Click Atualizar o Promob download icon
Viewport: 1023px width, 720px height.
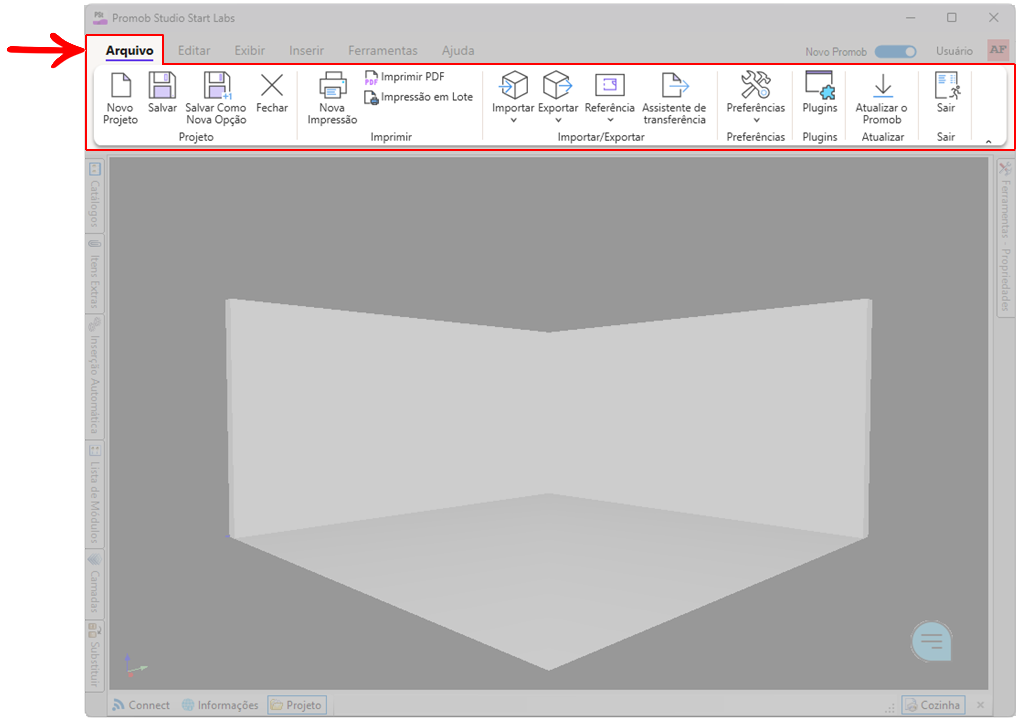point(882,85)
